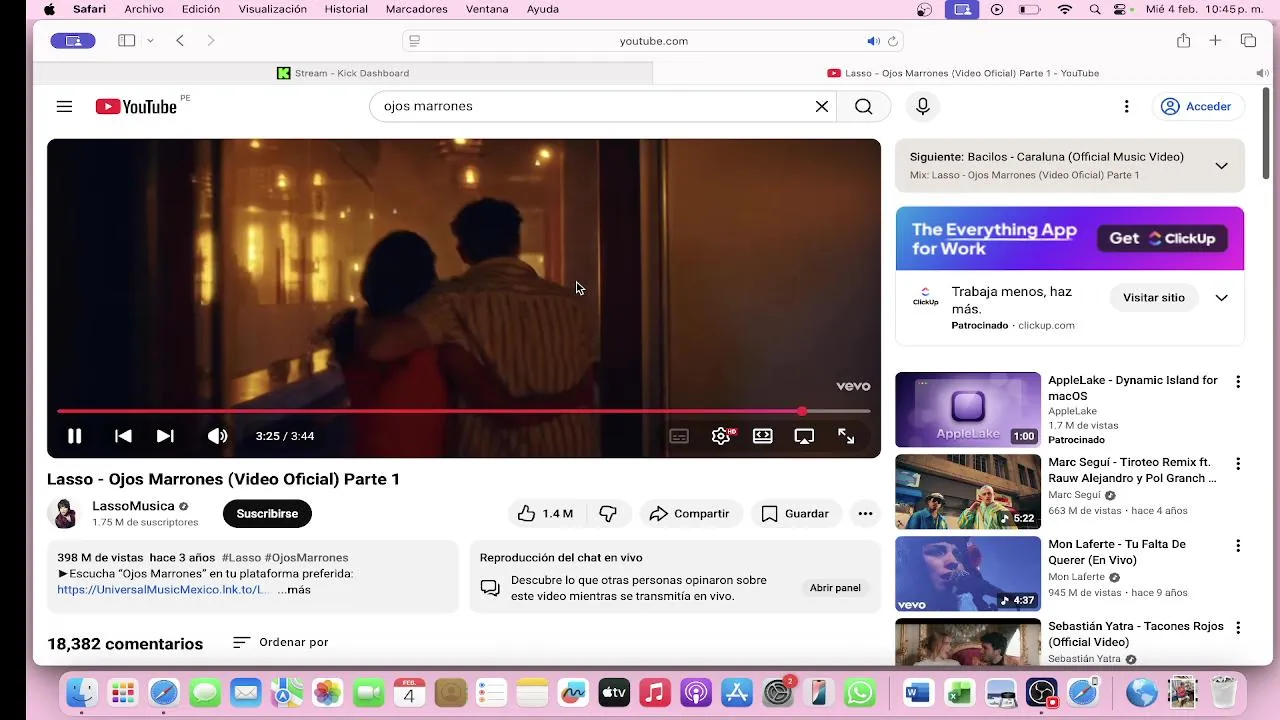This screenshot has height=720, width=1280.
Task: Click the page vertical scrollbar
Action: coord(1267,133)
